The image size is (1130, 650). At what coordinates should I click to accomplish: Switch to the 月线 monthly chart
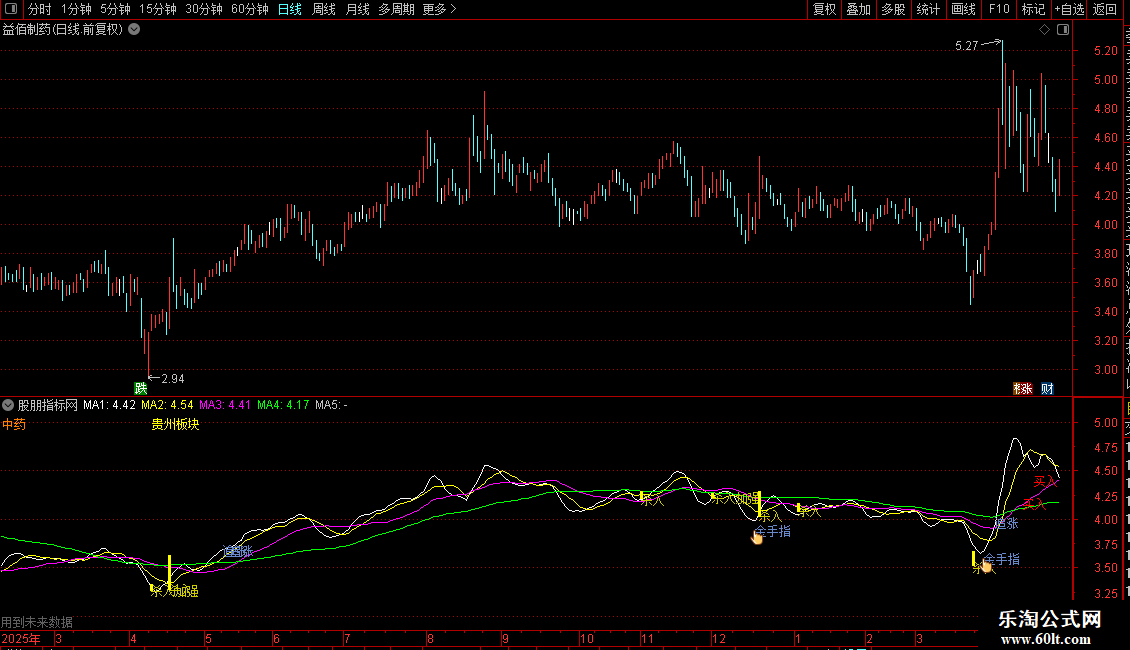357,9
